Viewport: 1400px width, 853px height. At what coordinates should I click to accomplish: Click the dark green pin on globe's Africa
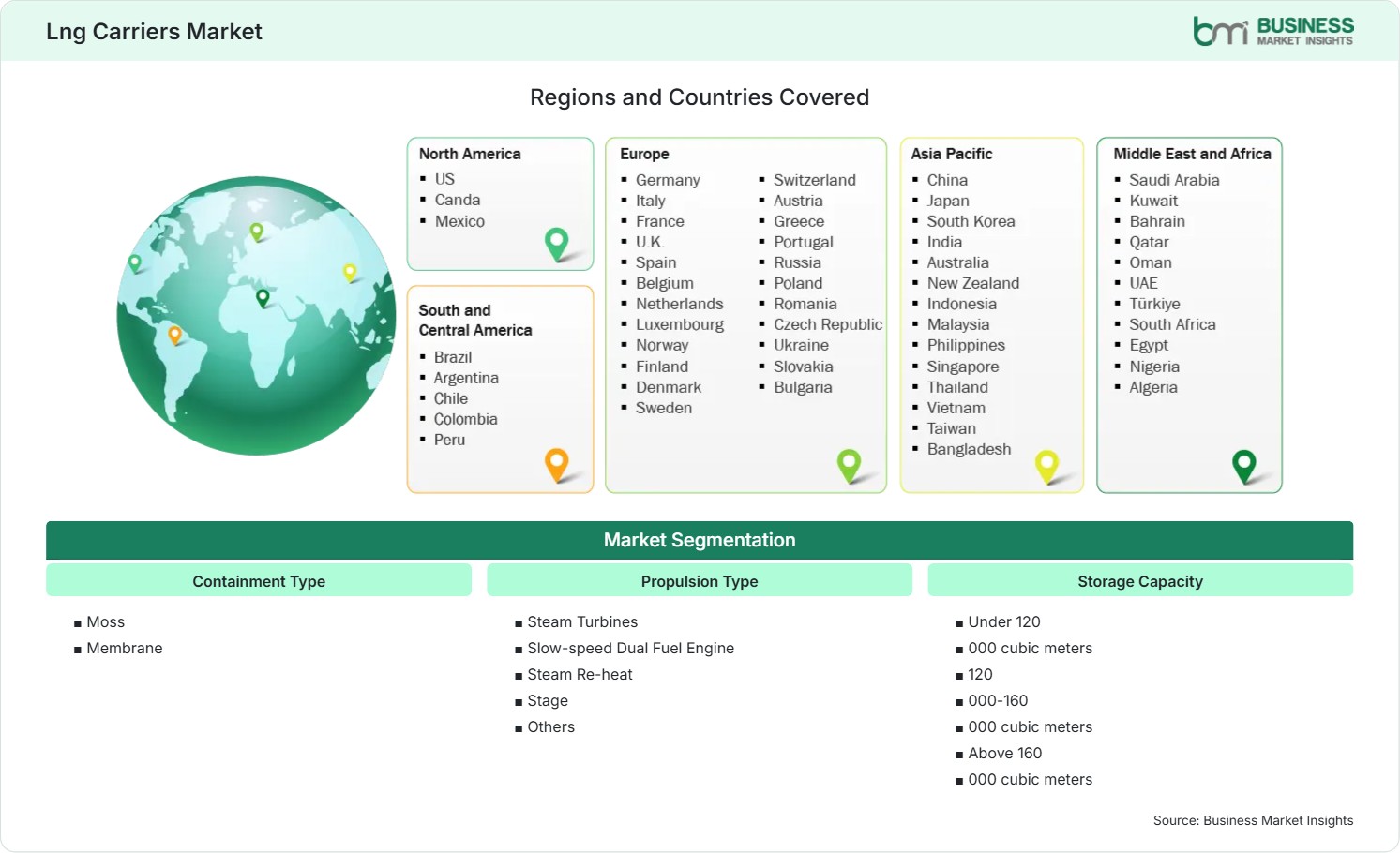coord(263,298)
